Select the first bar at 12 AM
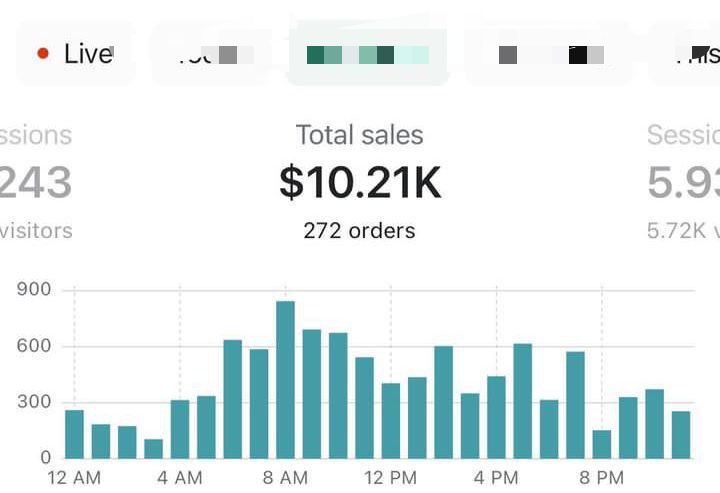This screenshot has height=493, width=720. 74,434
